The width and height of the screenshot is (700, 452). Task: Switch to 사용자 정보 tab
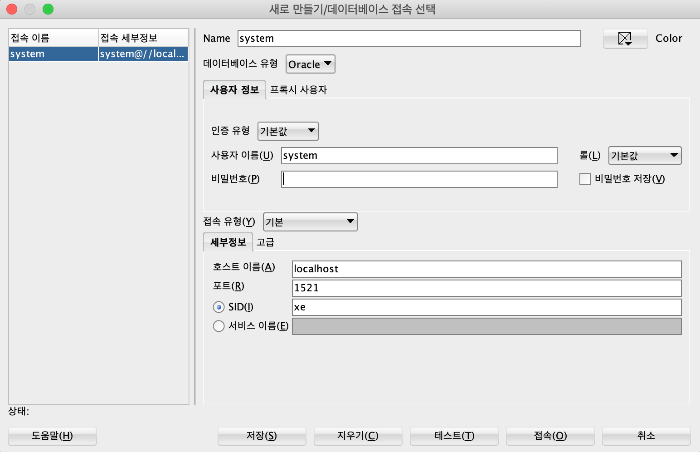point(234,90)
